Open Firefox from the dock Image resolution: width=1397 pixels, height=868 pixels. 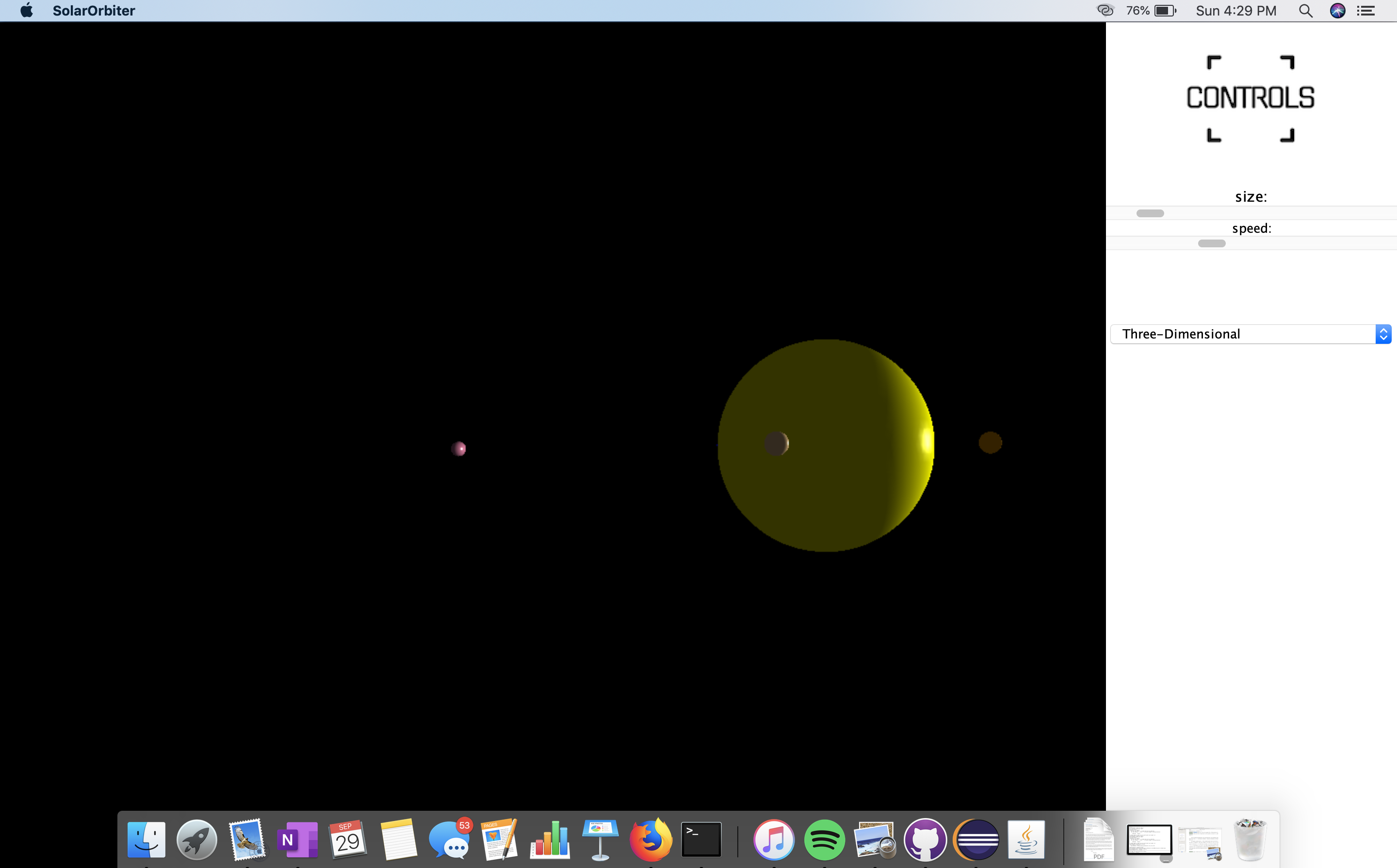point(650,839)
